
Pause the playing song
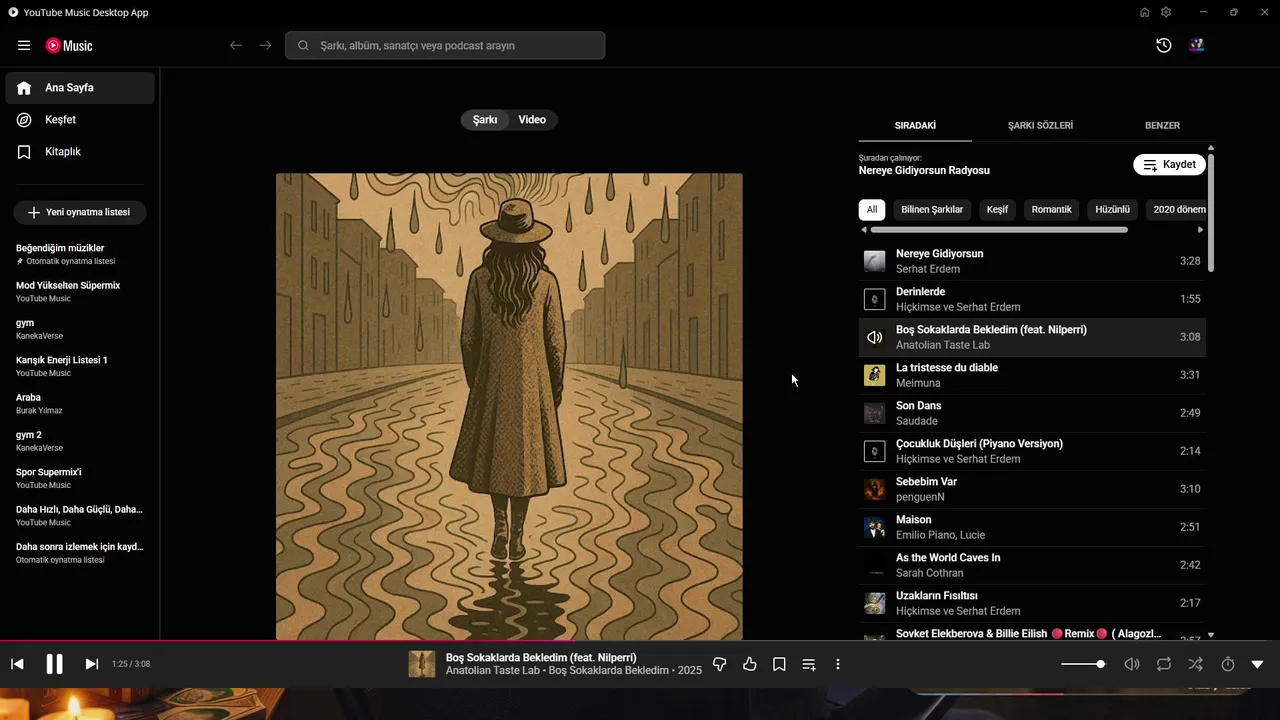(55, 664)
